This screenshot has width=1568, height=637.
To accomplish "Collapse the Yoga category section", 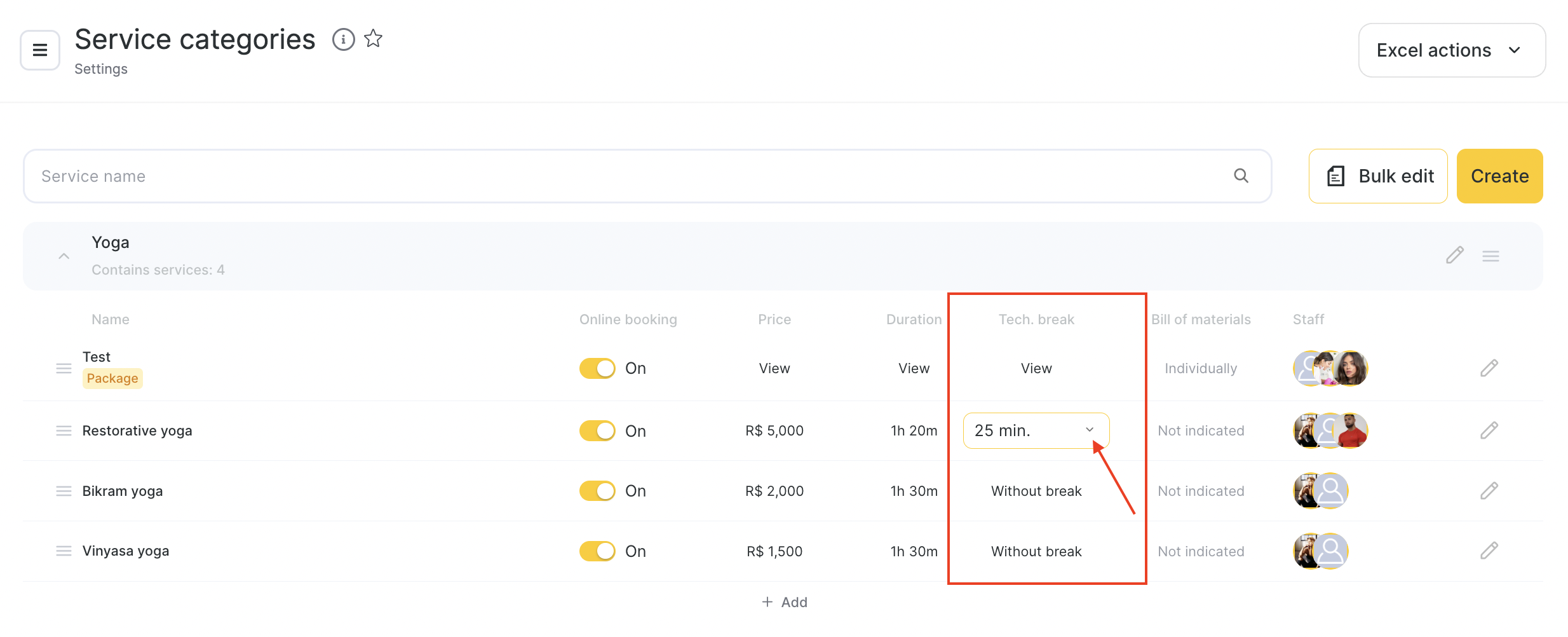I will 64,256.
